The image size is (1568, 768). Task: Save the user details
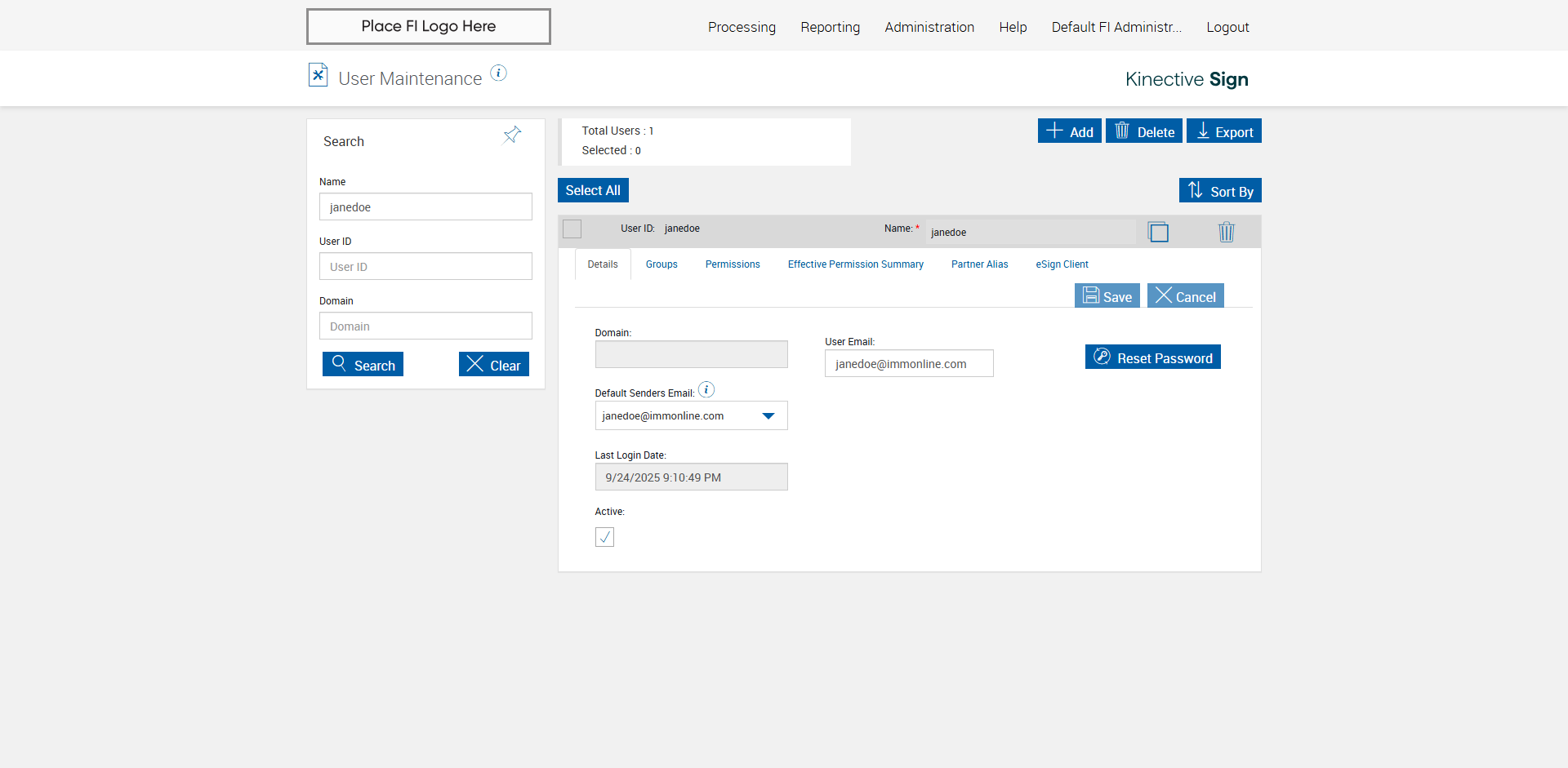click(x=1107, y=295)
